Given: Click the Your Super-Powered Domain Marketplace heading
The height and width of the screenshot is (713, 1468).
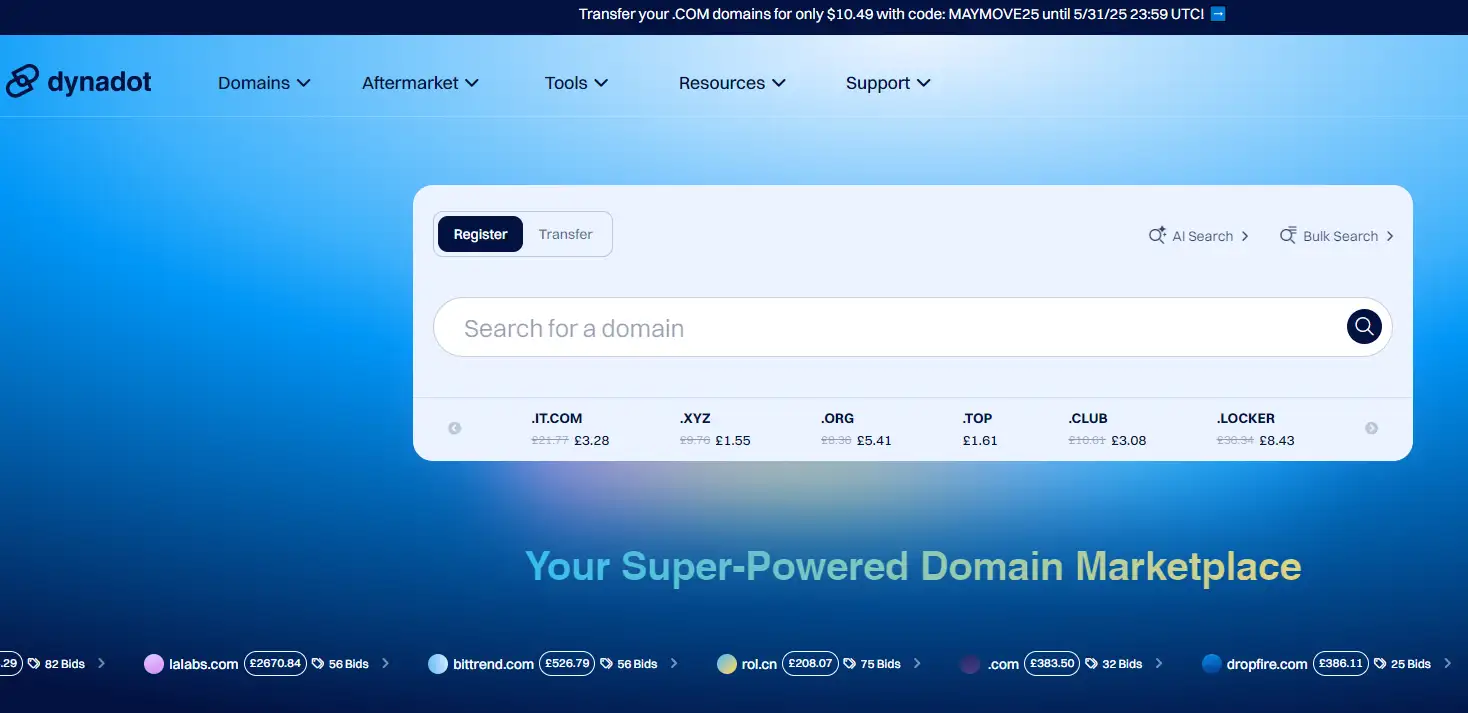Looking at the screenshot, I should 913,566.
